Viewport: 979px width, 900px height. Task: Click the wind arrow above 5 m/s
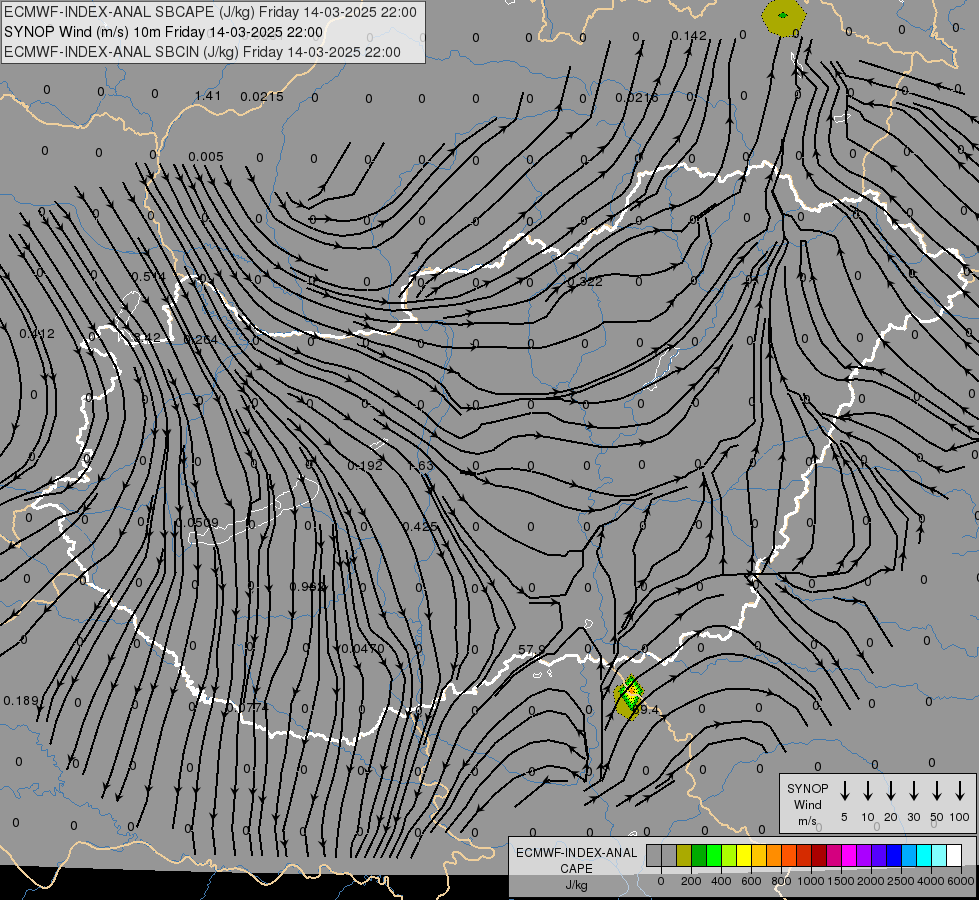coord(844,791)
